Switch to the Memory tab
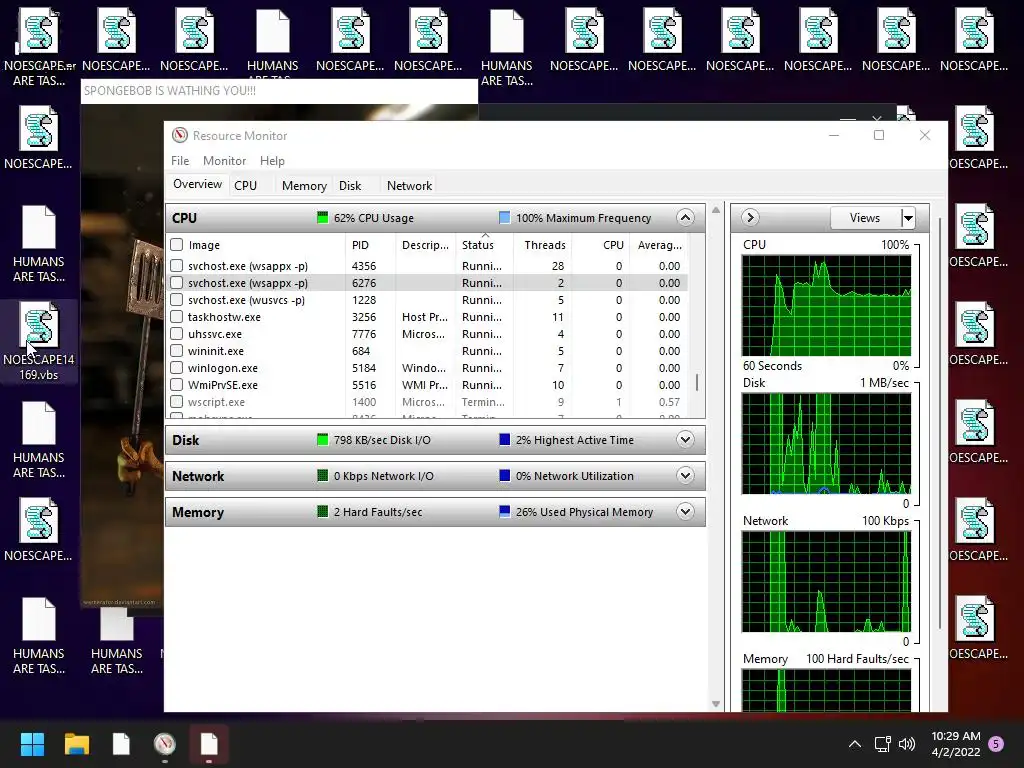Viewport: 1024px width, 768px height. pyautogui.click(x=304, y=185)
